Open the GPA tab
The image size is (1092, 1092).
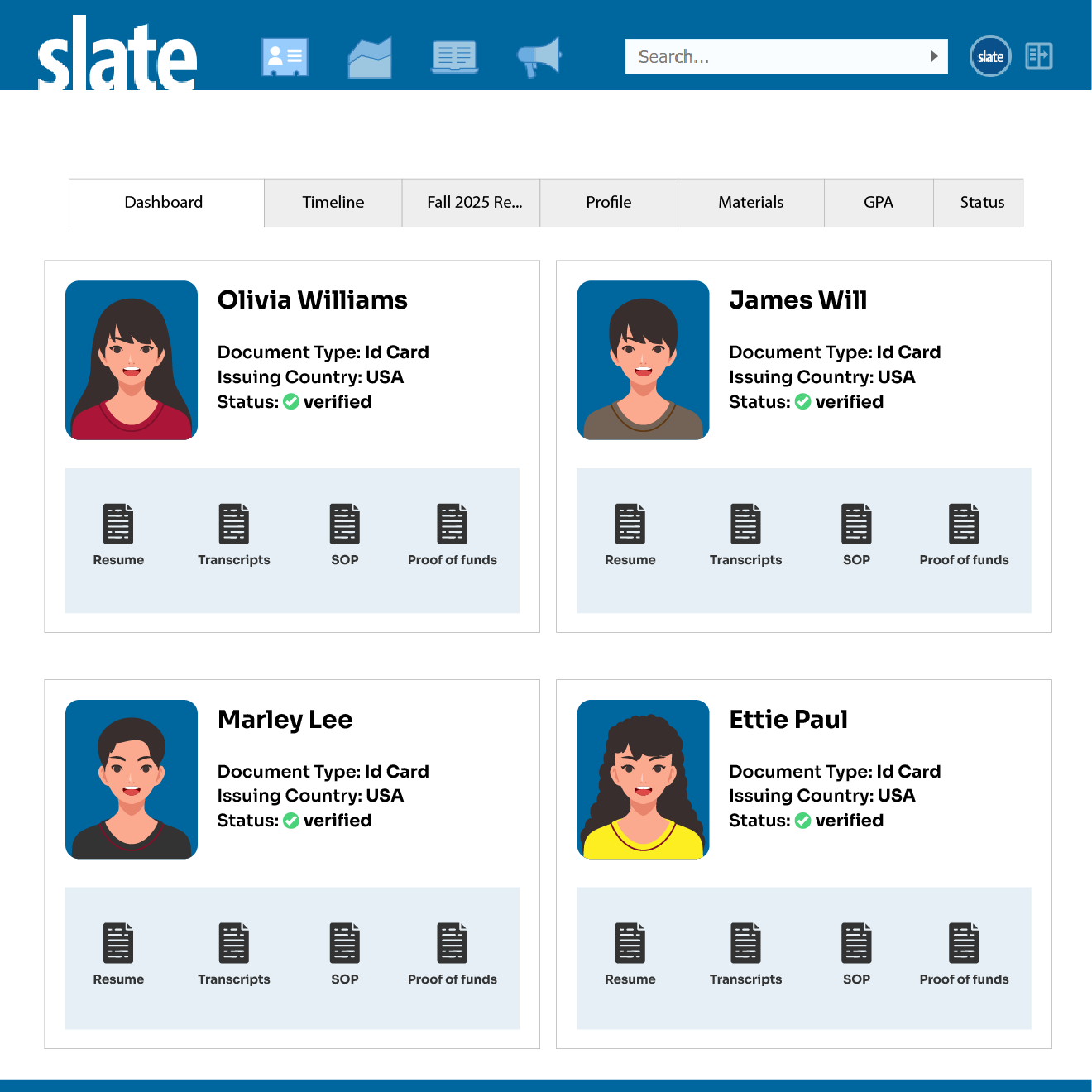879,203
